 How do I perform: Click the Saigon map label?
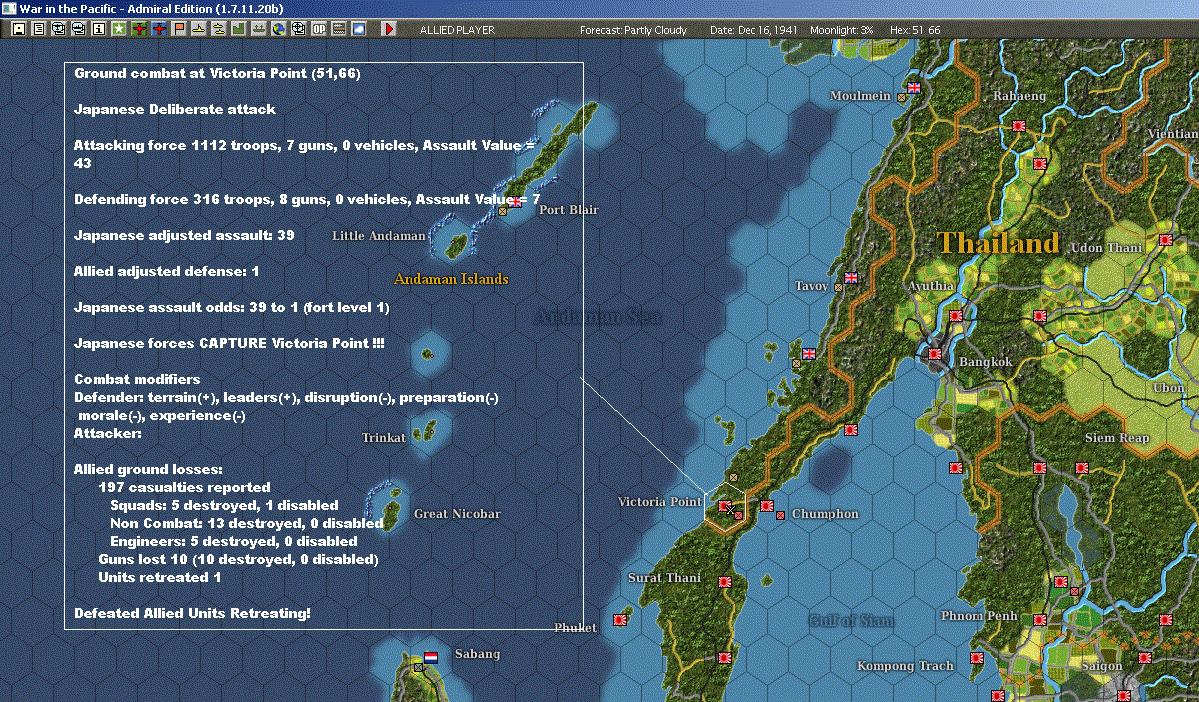pos(1102,666)
